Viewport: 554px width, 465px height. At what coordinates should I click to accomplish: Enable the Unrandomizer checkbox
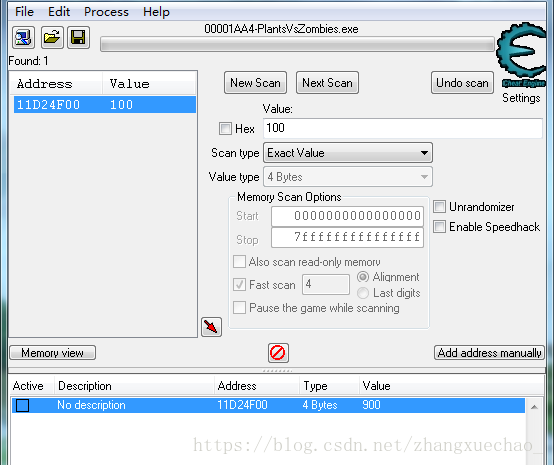tap(440, 207)
